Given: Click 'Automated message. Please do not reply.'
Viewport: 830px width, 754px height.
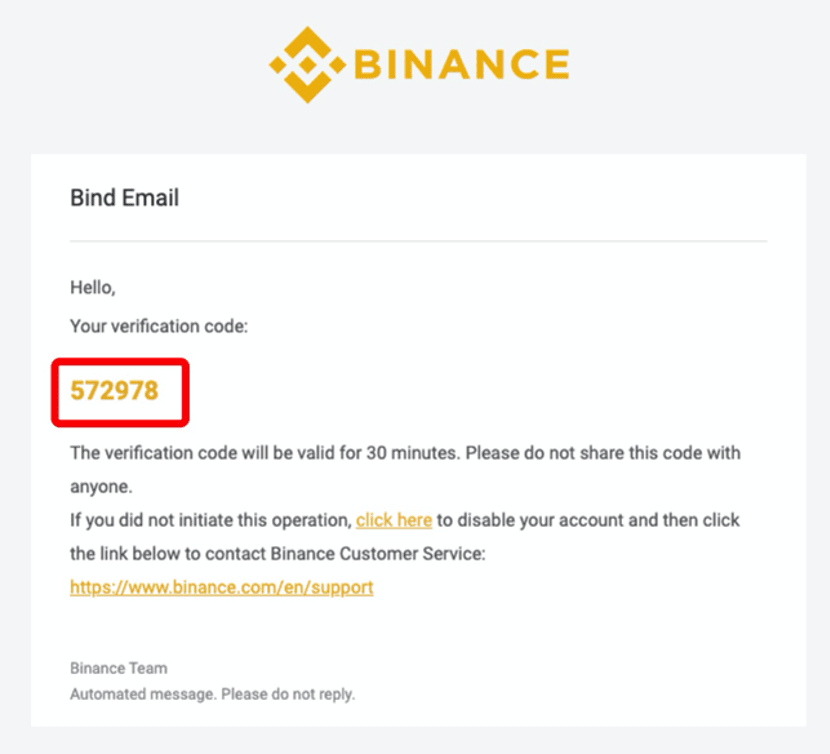Looking at the screenshot, I should tap(212, 694).
